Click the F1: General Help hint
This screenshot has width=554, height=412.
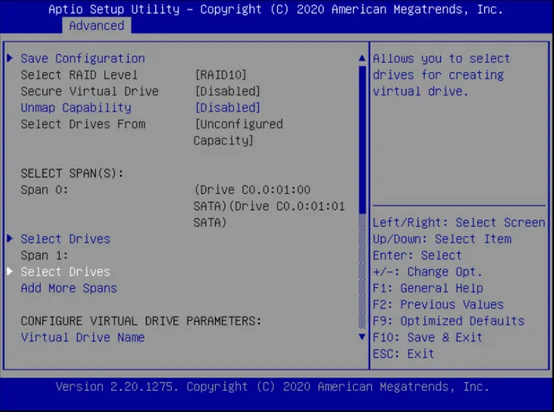pos(428,288)
